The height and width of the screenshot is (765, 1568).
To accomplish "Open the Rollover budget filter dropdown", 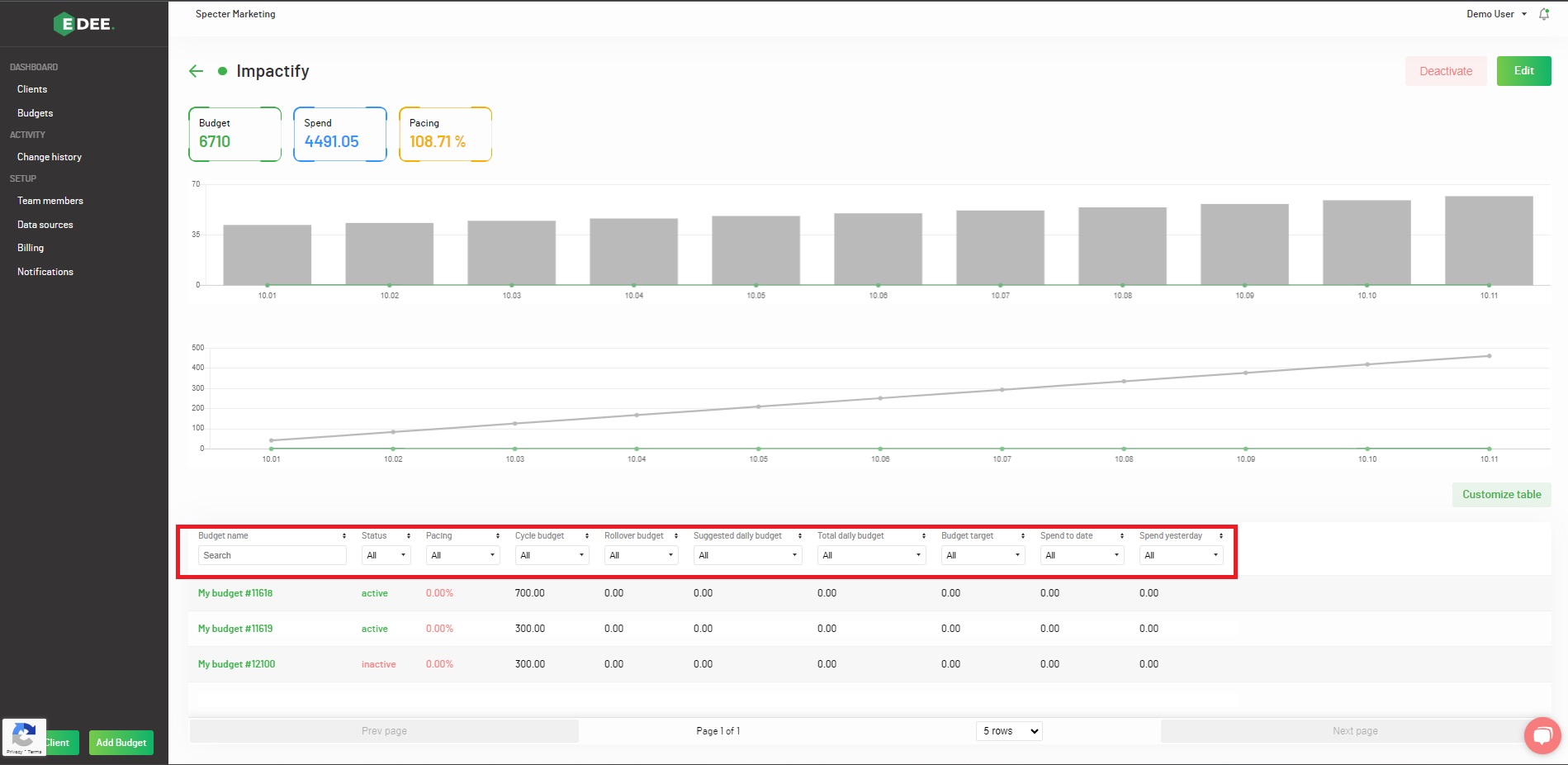I will coord(642,555).
